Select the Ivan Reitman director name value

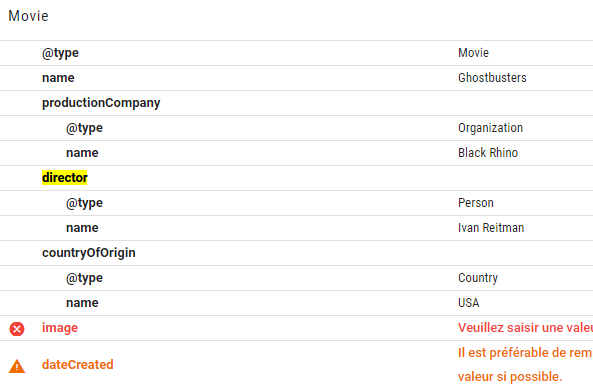tap(491, 228)
